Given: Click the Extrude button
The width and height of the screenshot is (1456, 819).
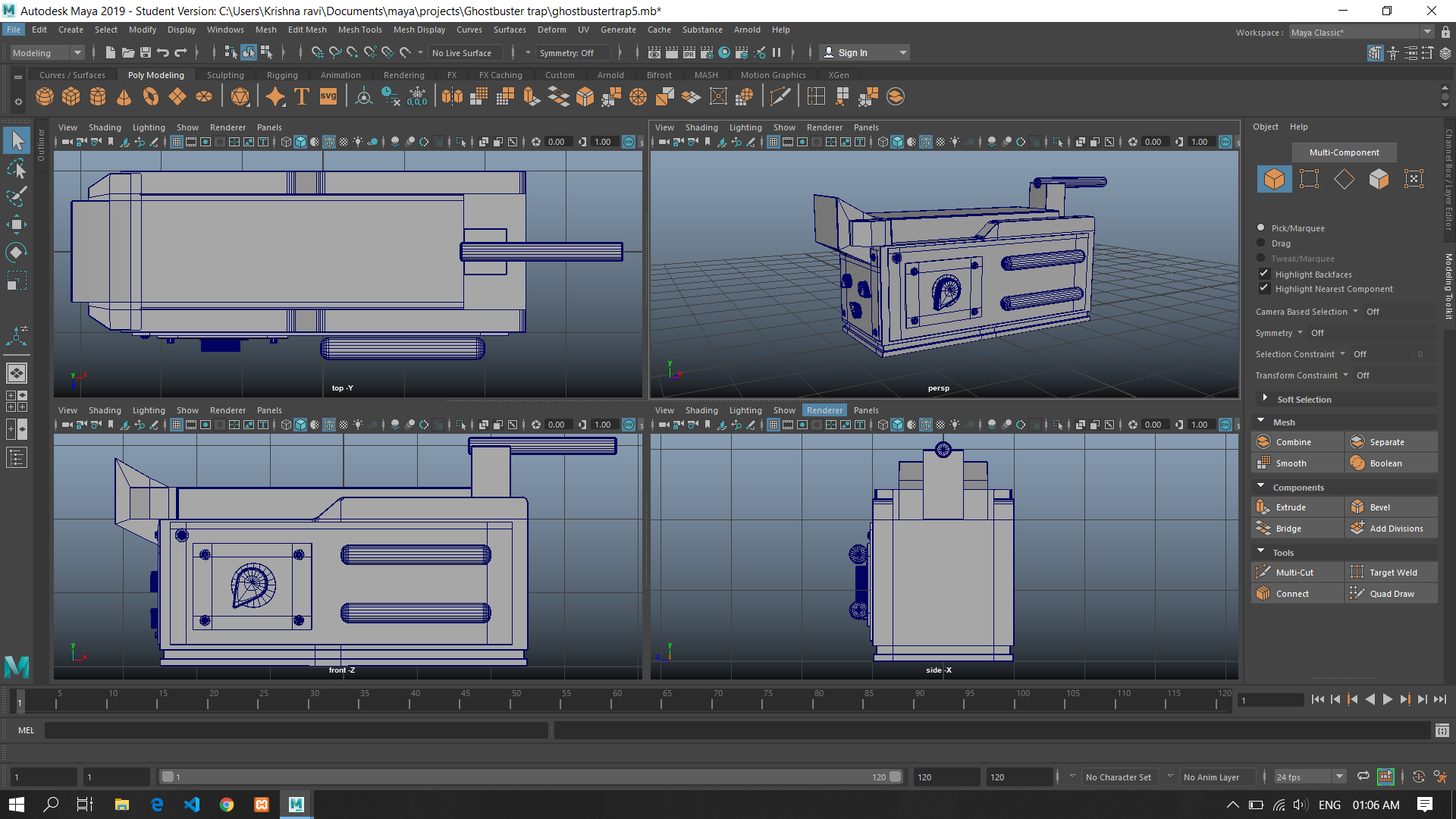Looking at the screenshot, I should pyautogui.click(x=1298, y=507).
